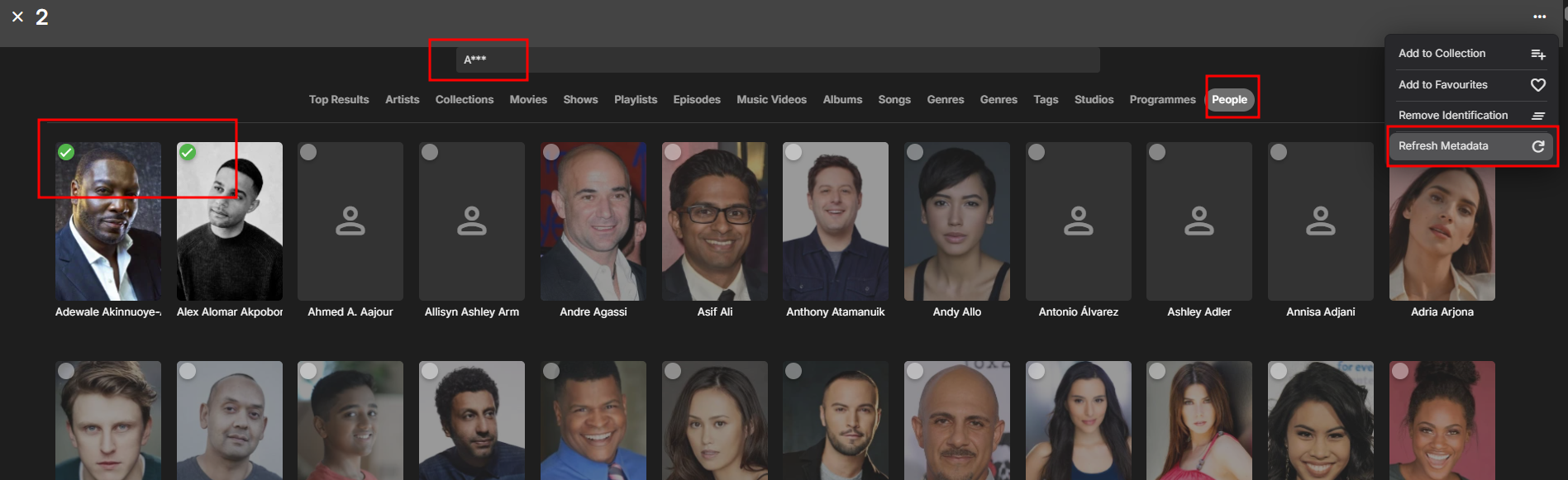Check the Antonio Álvarez selection circle
1568x480 pixels.
point(1037,152)
